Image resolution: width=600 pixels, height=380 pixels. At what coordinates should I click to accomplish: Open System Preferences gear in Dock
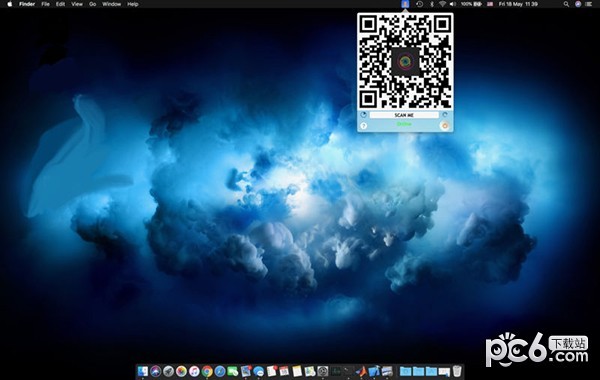click(323, 371)
